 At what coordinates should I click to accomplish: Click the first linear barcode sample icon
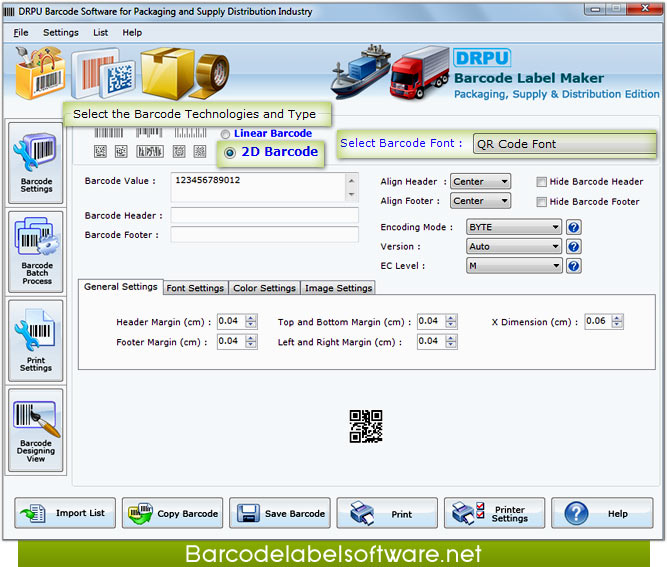click(x=108, y=133)
